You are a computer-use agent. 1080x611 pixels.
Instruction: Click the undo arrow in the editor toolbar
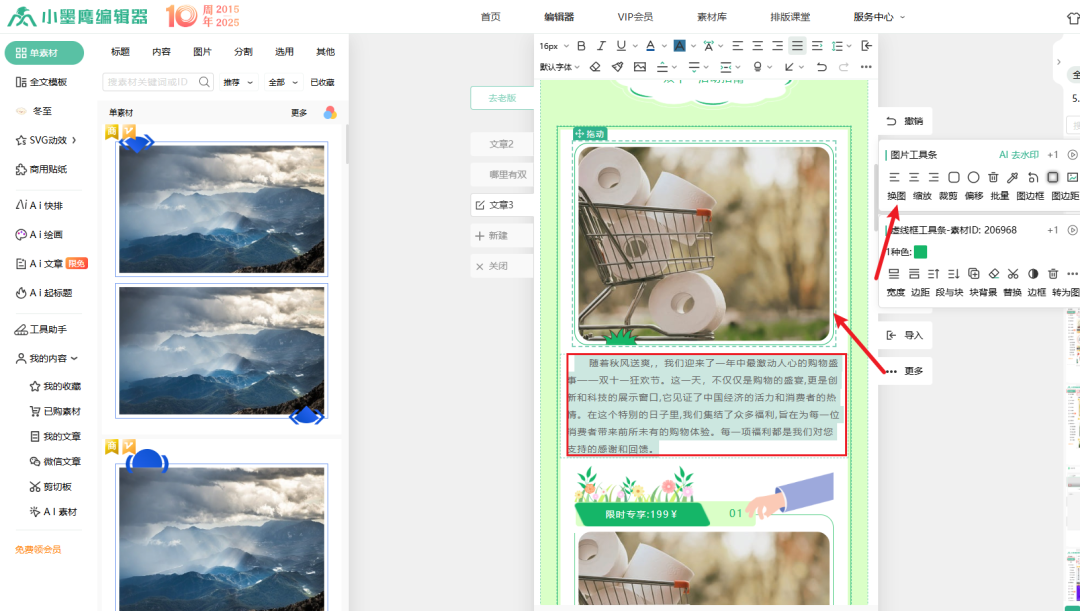pyautogui.click(x=822, y=67)
